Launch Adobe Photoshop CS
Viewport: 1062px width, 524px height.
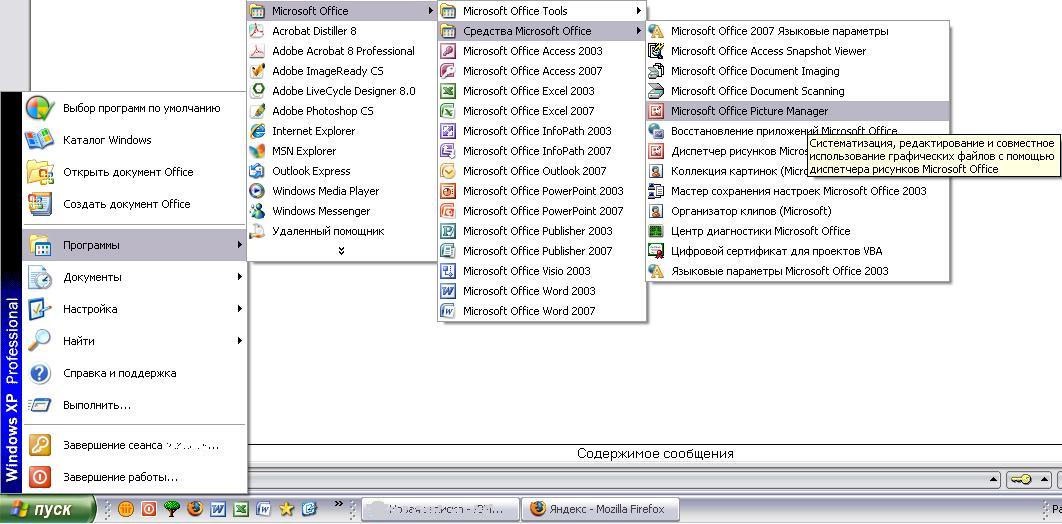point(341,111)
